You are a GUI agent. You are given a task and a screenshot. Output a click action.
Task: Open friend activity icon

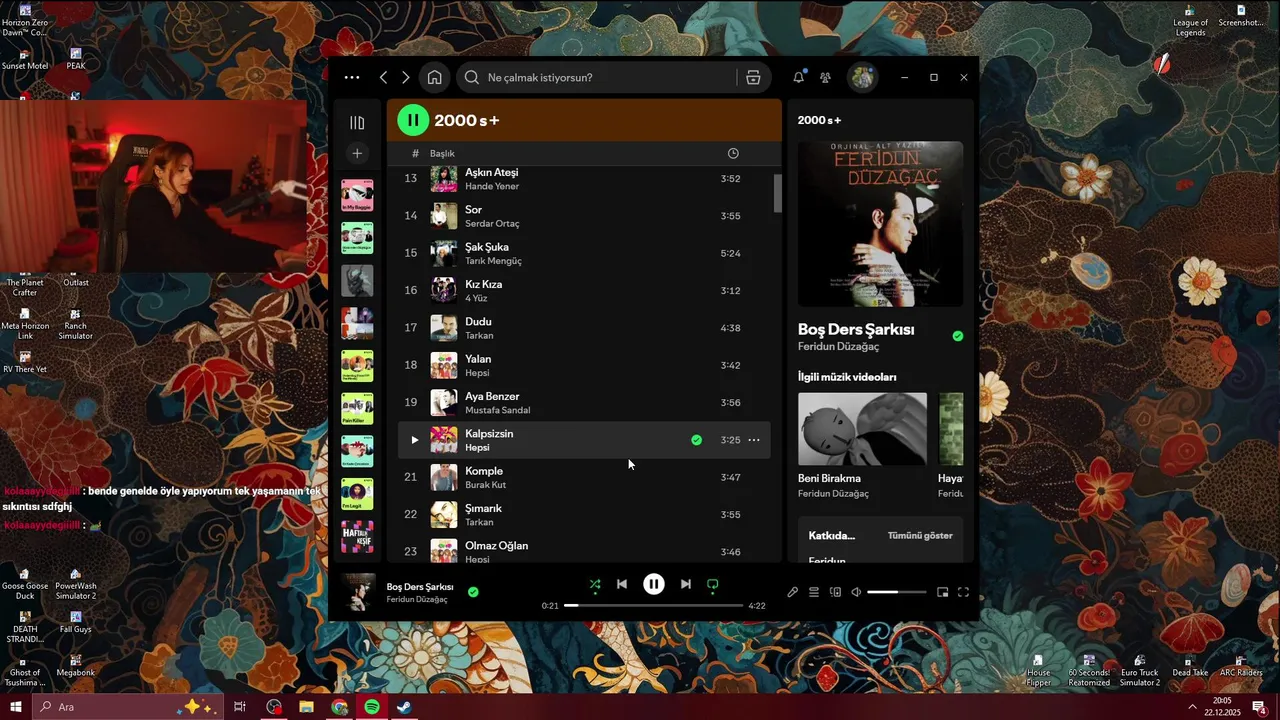point(825,77)
